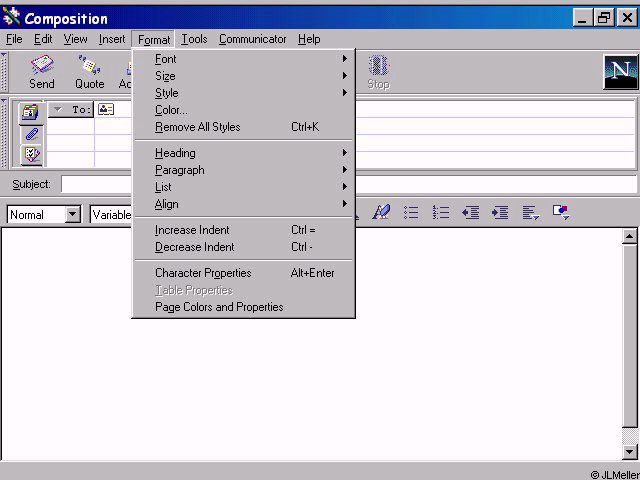Expand the Paragraph submenu
This screenshot has width=640, height=480.
click(x=243, y=170)
